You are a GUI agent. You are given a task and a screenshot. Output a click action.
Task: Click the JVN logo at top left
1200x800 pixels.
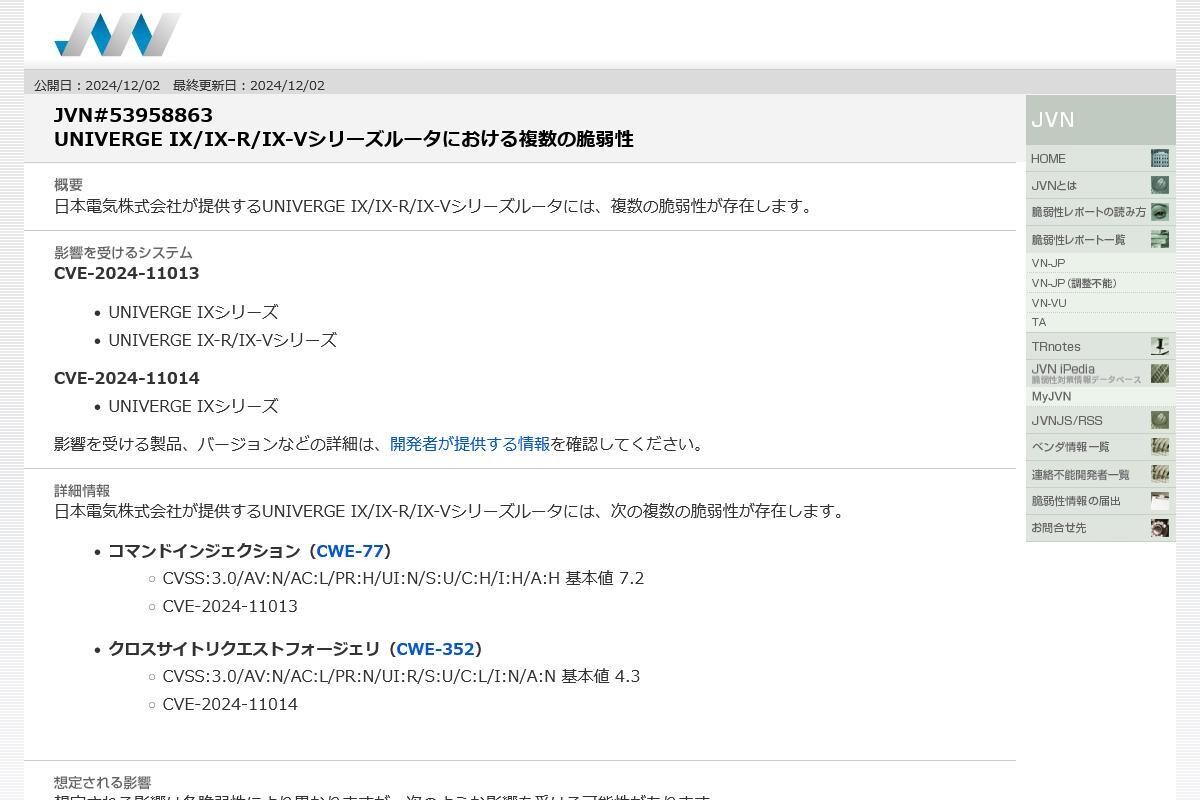click(x=118, y=34)
